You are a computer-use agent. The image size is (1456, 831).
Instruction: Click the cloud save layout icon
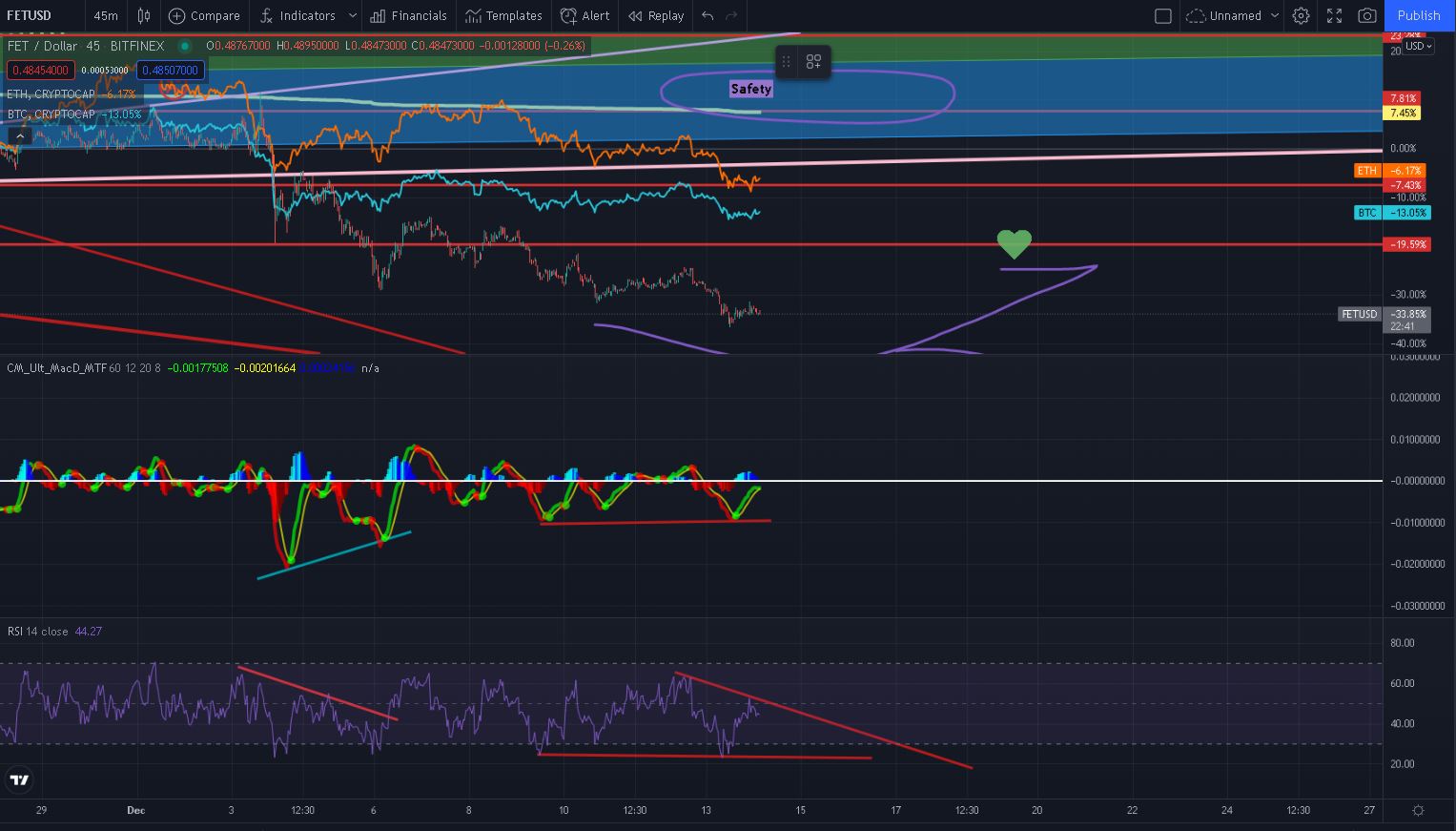pyautogui.click(x=1196, y=15)
